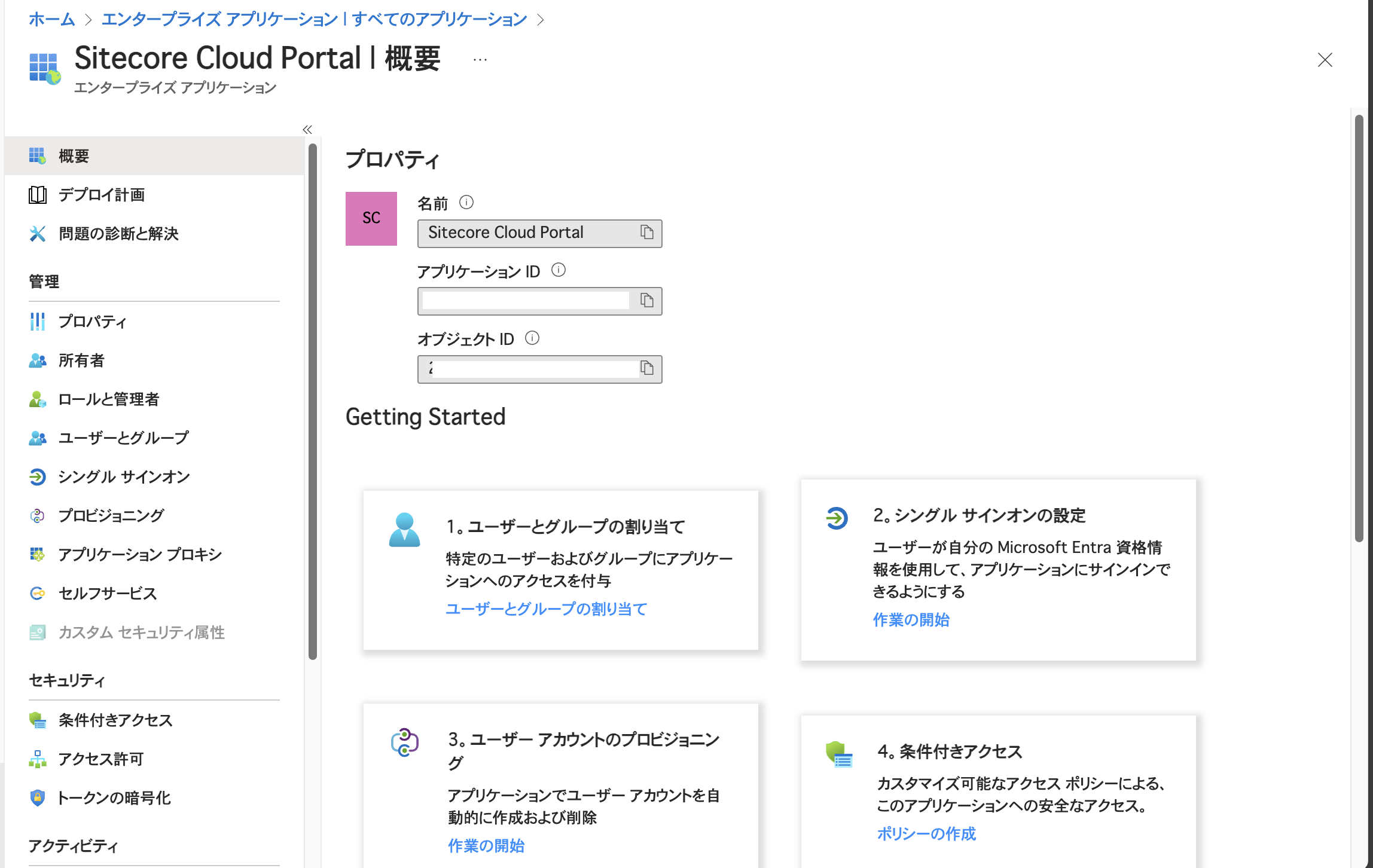Copy the application name to clipboard
Screen dimensions: 1373x868
click(646, 232)
